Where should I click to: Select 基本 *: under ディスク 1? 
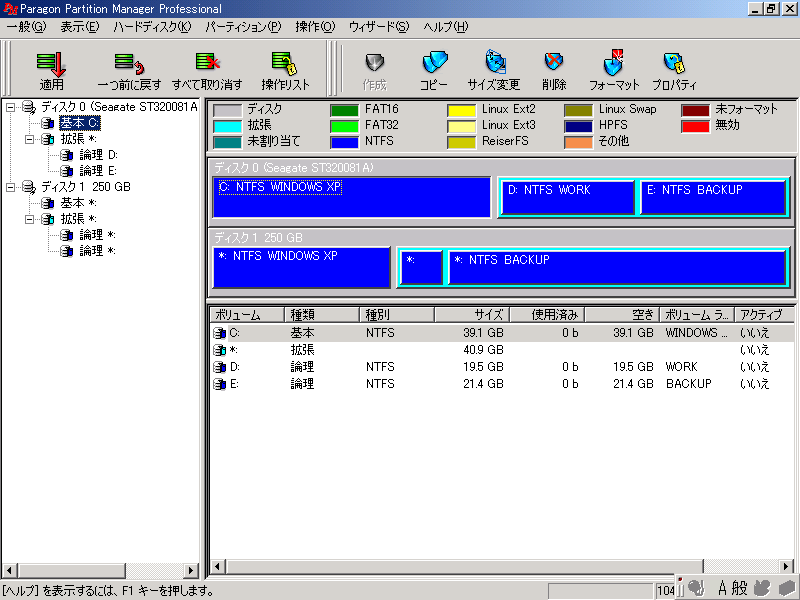pos(79,203)
